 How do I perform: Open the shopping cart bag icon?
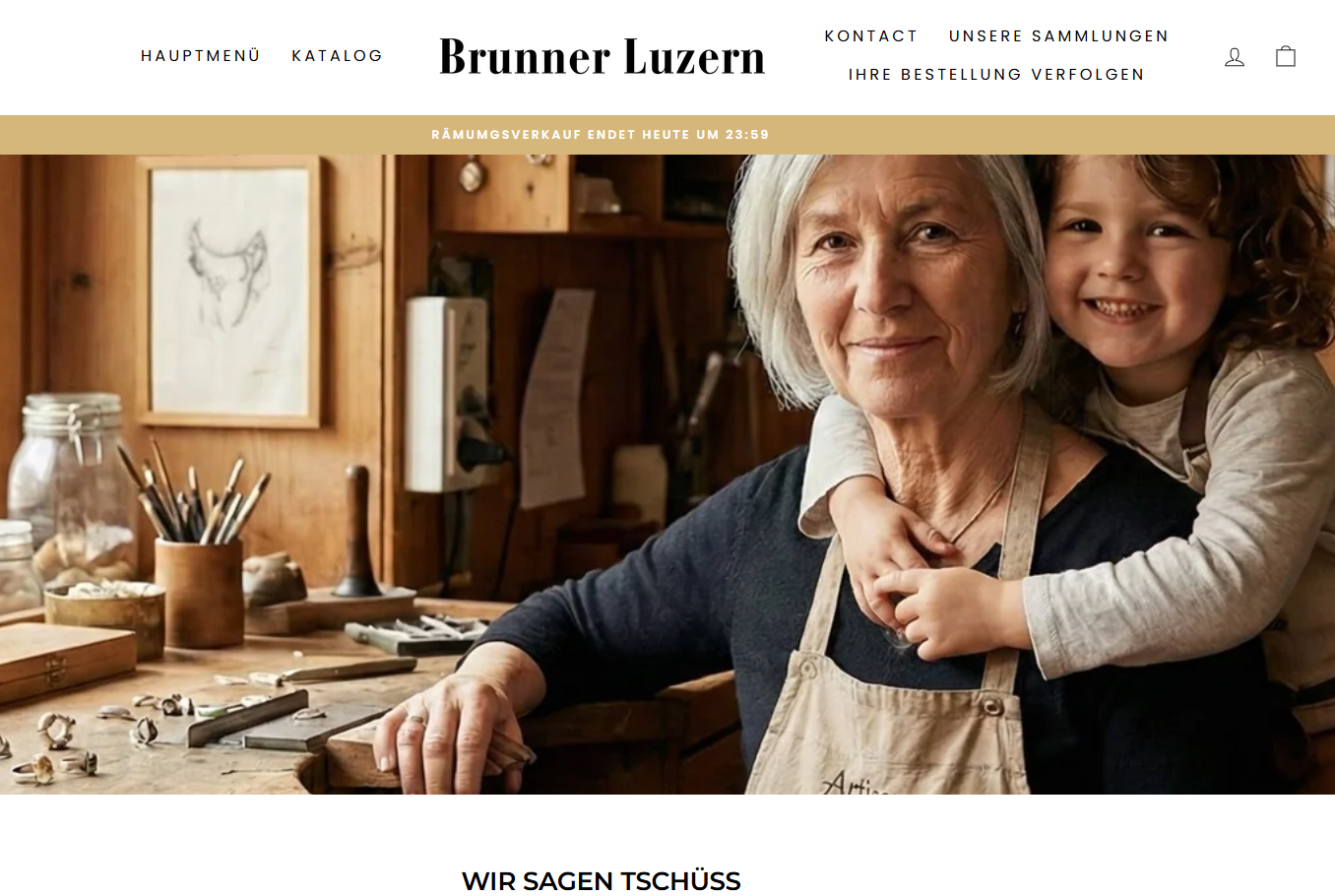[x=1286, y=56]
